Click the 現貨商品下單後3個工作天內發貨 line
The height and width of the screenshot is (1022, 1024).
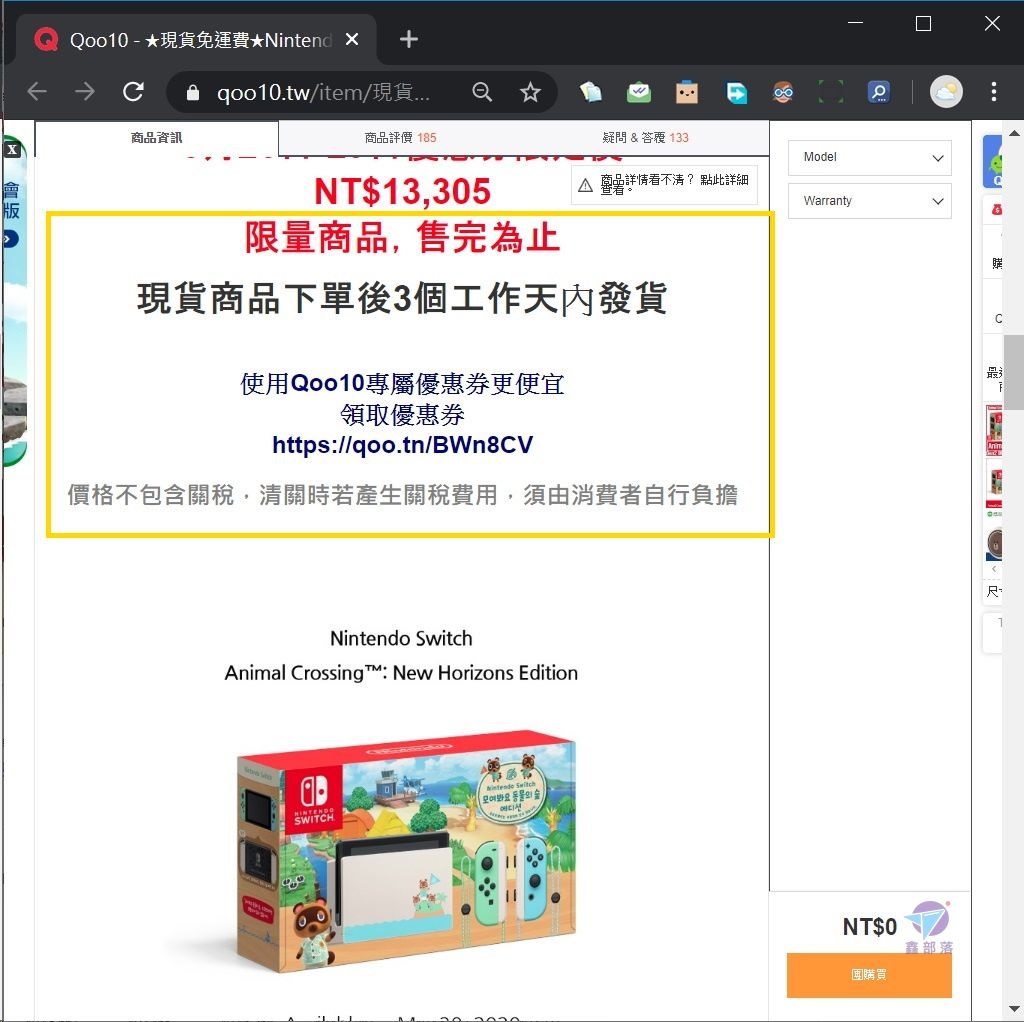[x=402, y=298]
